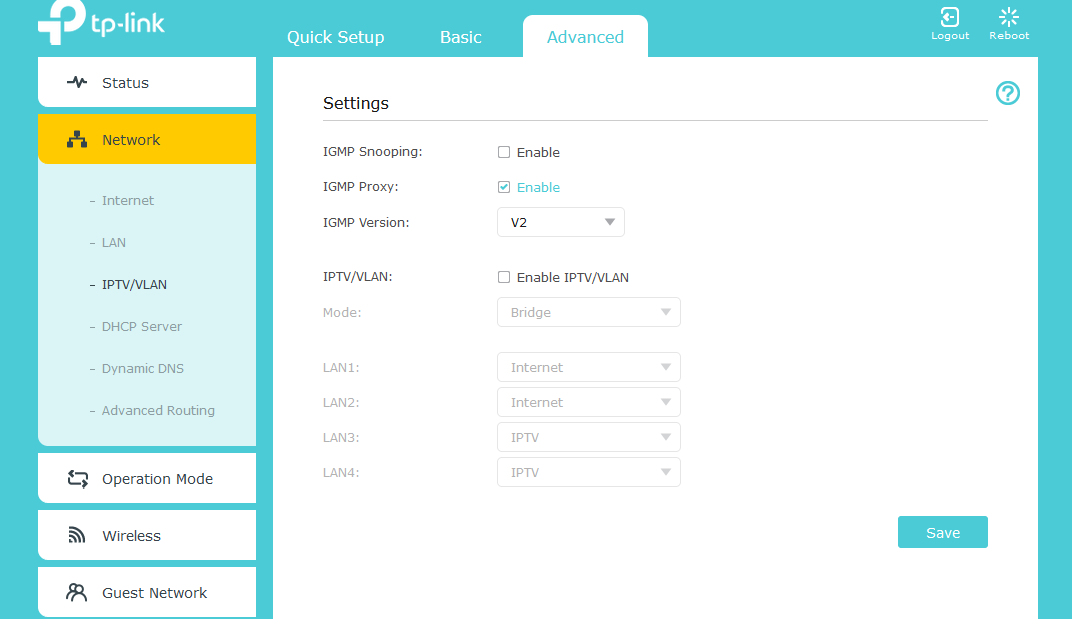This screenshot has width=1072, height=619.
Task: Open the Wireless menu section
Action: pyautogui.click(x=147, y=535)
